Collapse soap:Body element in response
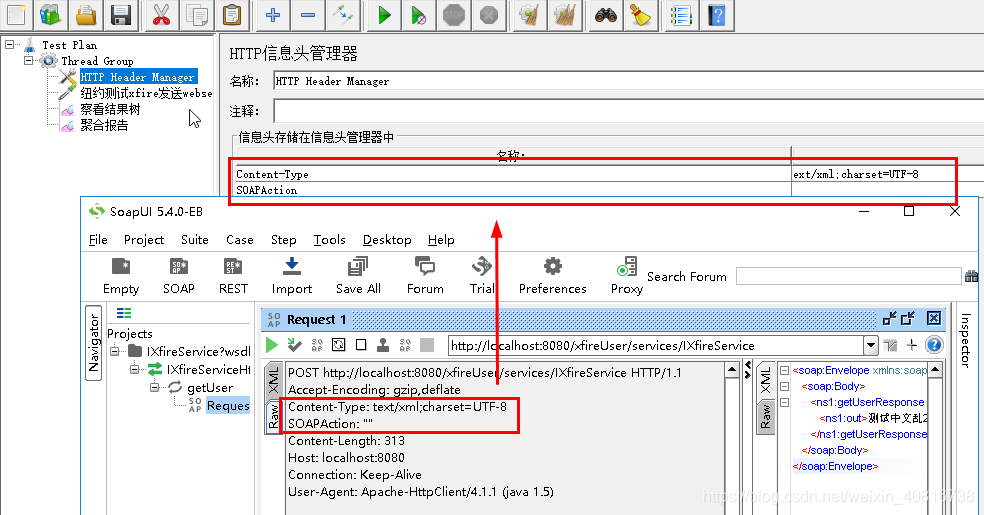Viewport: 984px width, 515px height. [x=784, y=386]
